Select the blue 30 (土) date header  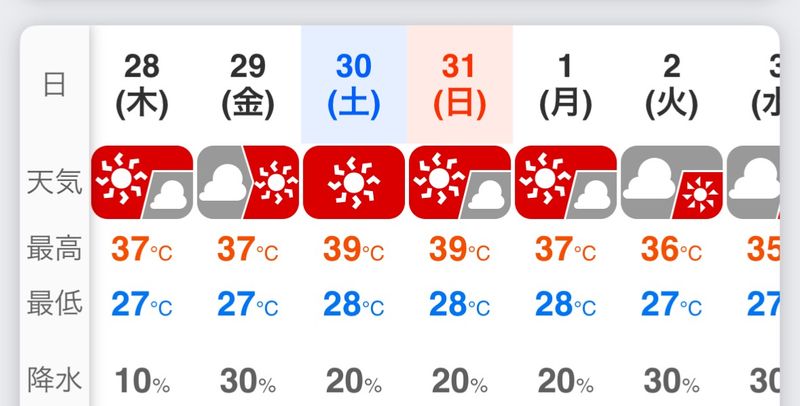pyautogui.click(x=354, y=84)
